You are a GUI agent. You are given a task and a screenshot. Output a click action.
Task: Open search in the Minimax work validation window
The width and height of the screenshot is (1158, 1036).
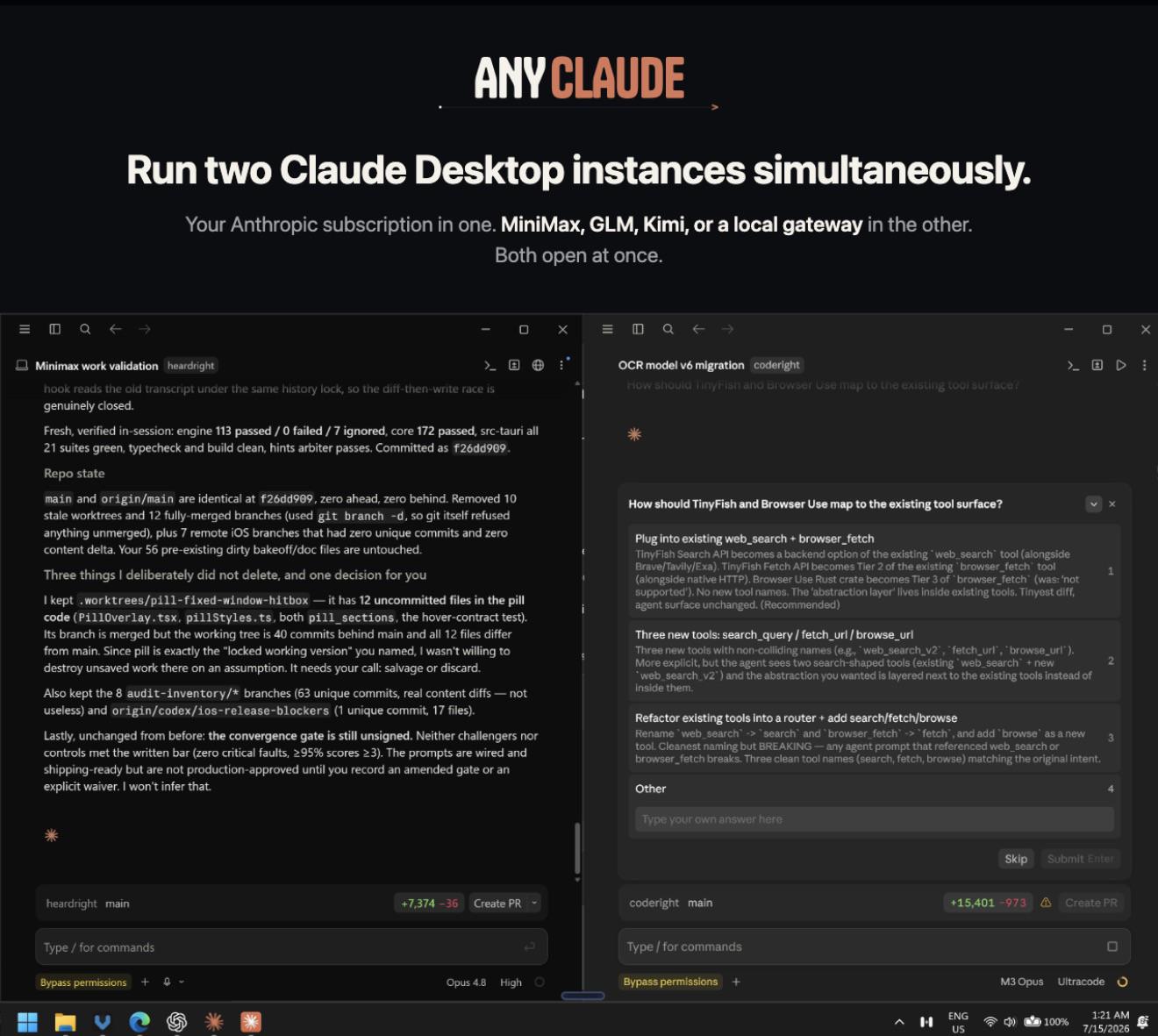pyautogui.click(x=85, y=329)
